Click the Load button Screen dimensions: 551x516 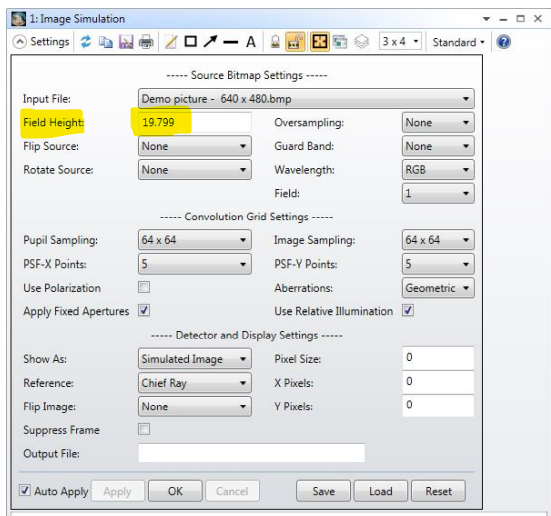(x=381, y=491)
